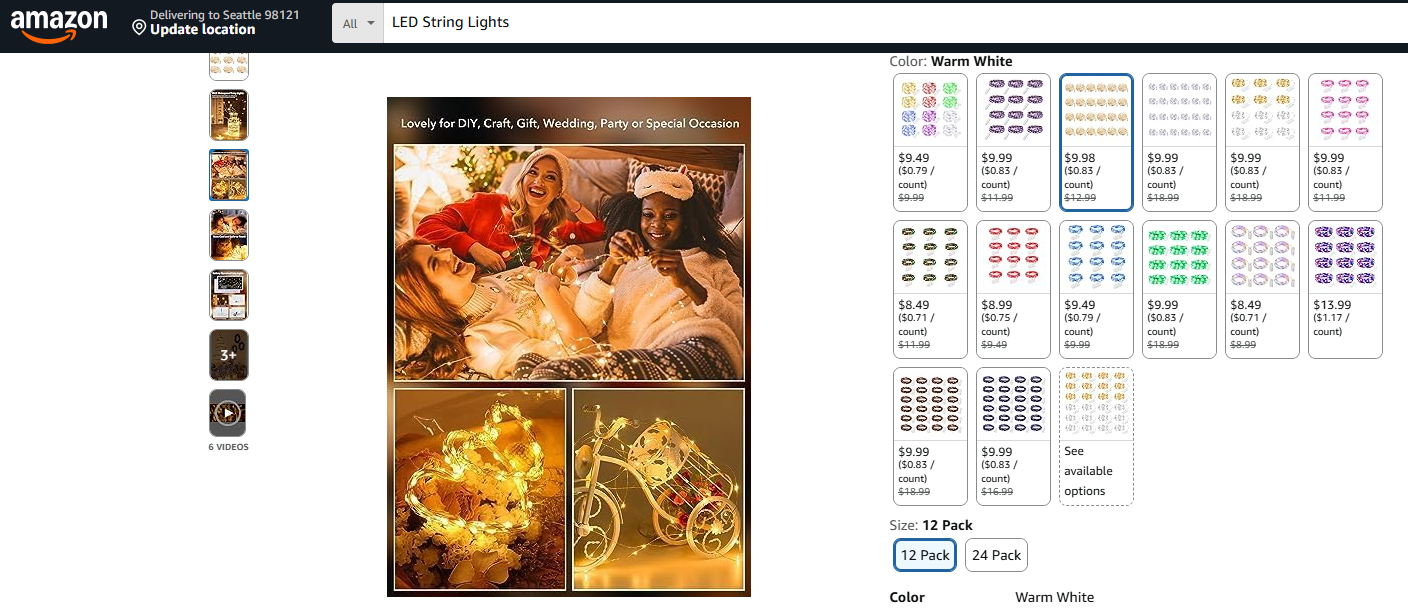Pick the green lights swatch

1179,289
